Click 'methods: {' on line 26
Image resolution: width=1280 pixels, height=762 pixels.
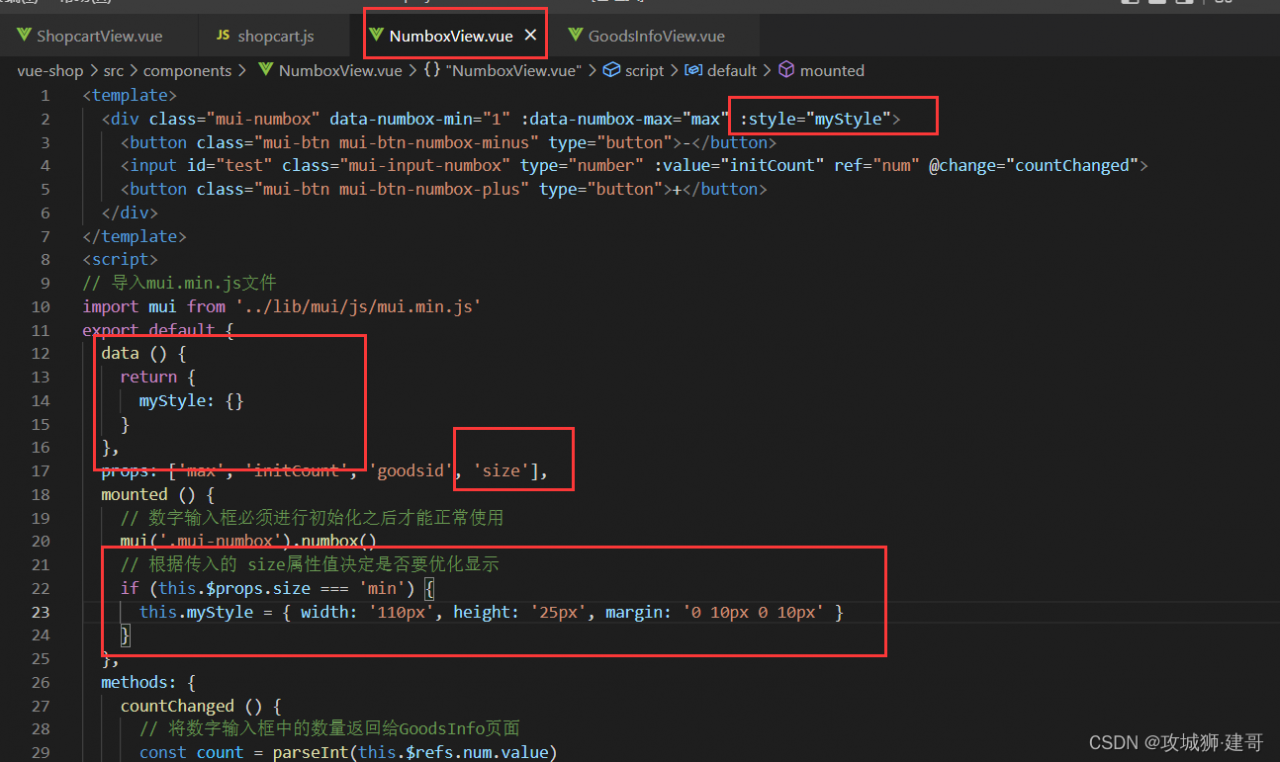click(x=148, y=682)
